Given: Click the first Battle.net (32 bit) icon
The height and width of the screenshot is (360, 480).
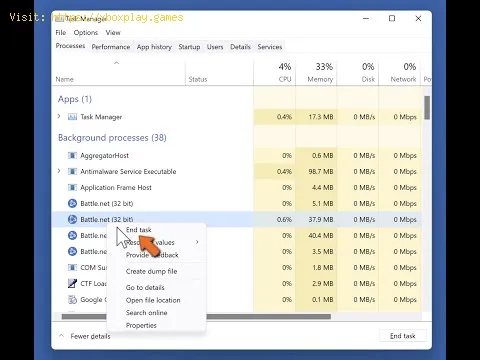Looking at the screenshot, I should click(72, 203).
